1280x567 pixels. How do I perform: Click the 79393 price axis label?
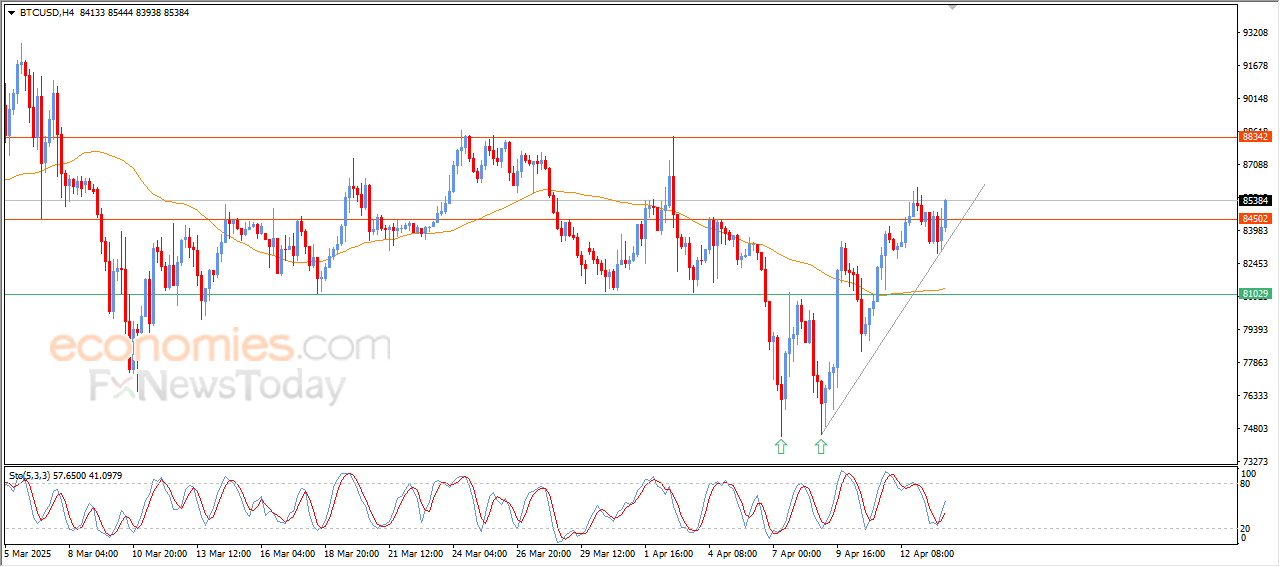1255,330
